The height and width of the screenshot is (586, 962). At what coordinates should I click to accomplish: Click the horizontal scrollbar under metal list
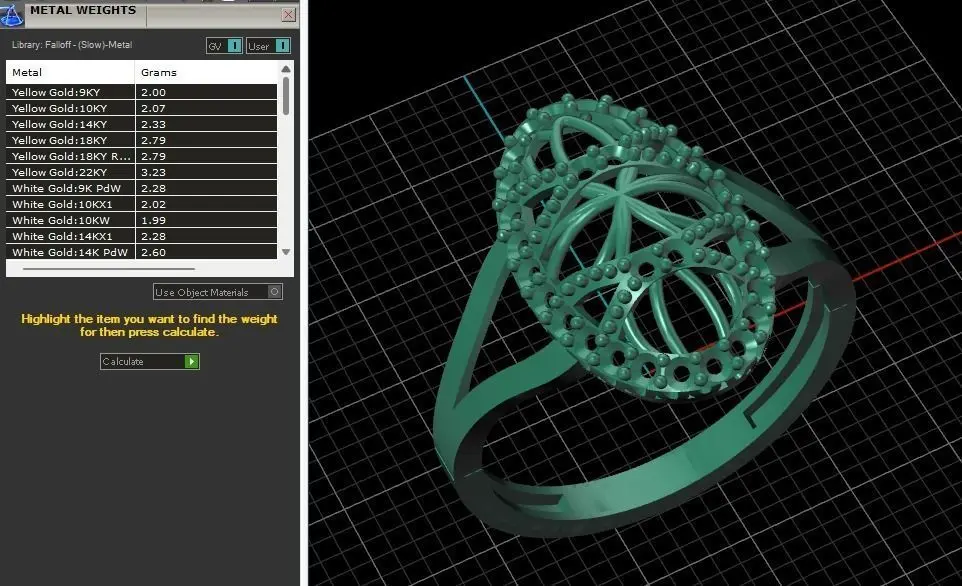point(109,269)
